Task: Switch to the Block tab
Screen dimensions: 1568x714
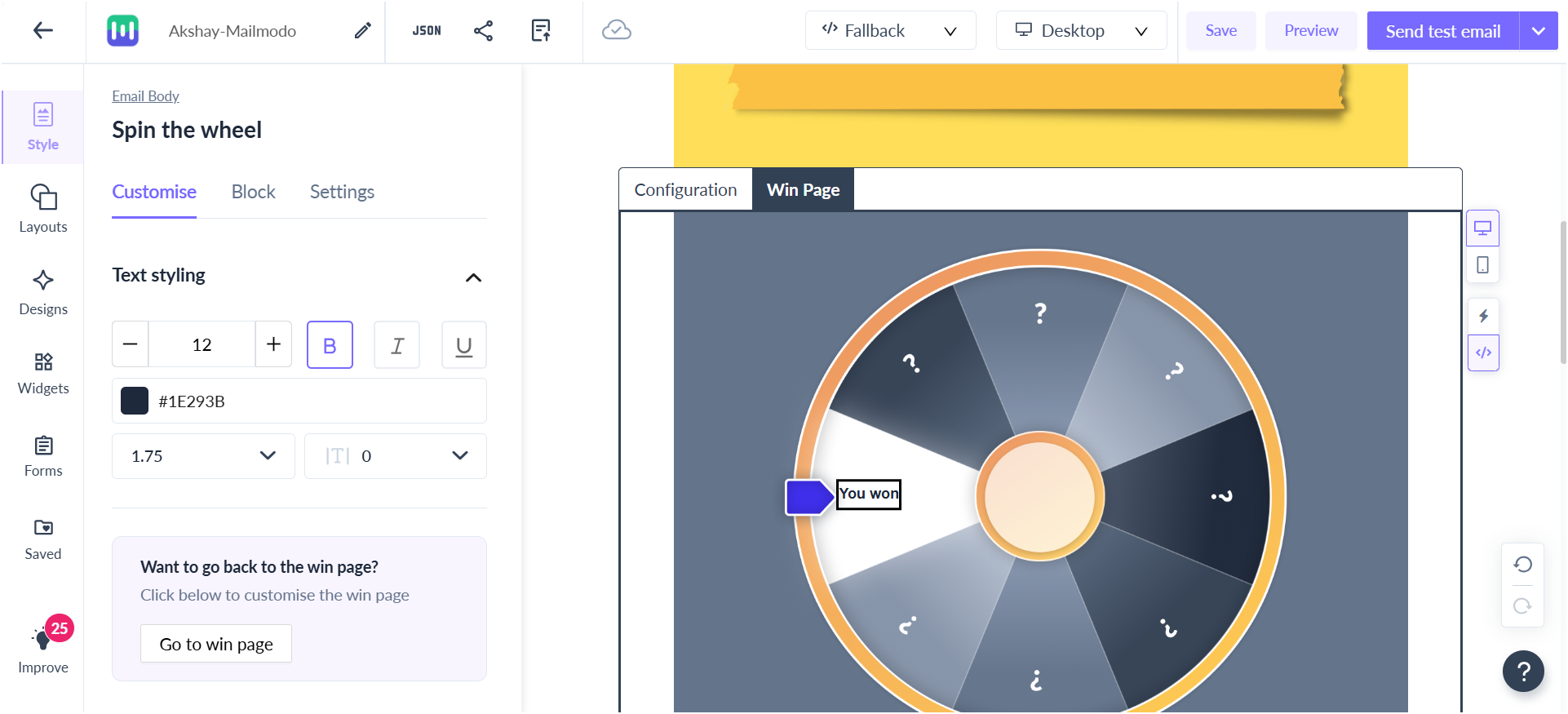Action: [x=254, y=192]
